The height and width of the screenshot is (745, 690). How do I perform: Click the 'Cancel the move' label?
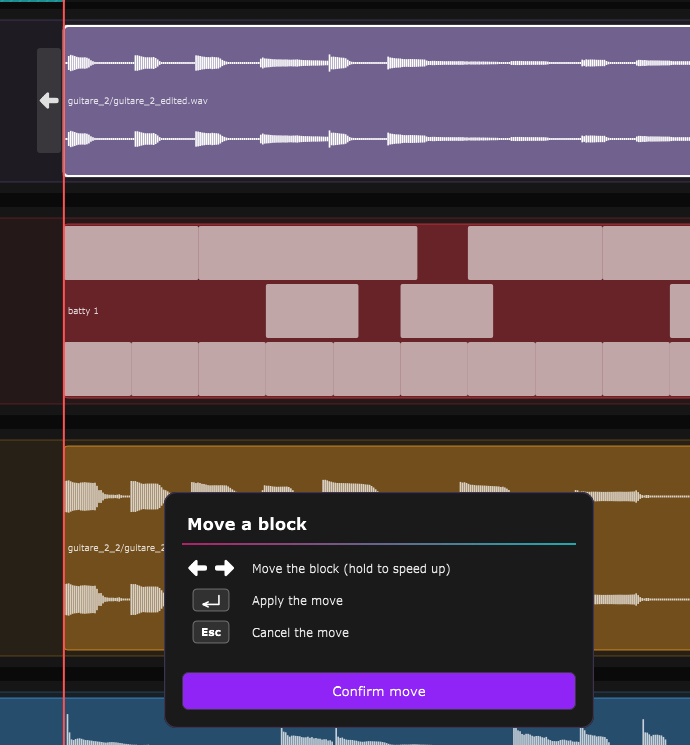pos(300,632)
